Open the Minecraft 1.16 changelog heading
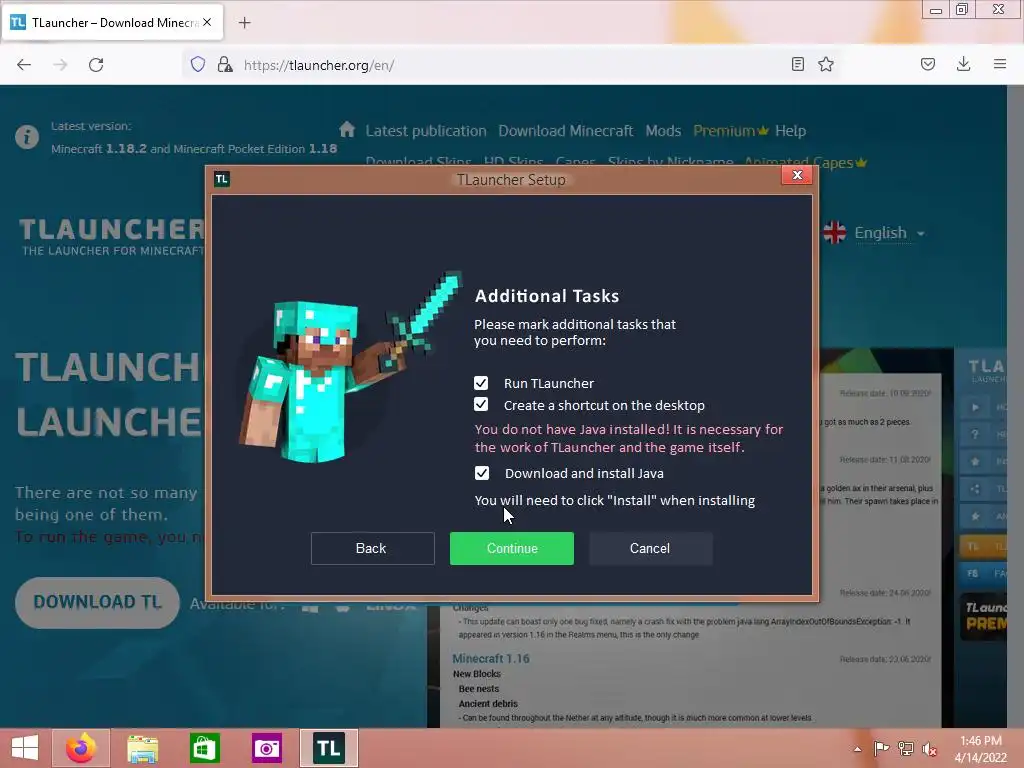The width and height of the screenshot is (1024, 768). tap(490, 658)
